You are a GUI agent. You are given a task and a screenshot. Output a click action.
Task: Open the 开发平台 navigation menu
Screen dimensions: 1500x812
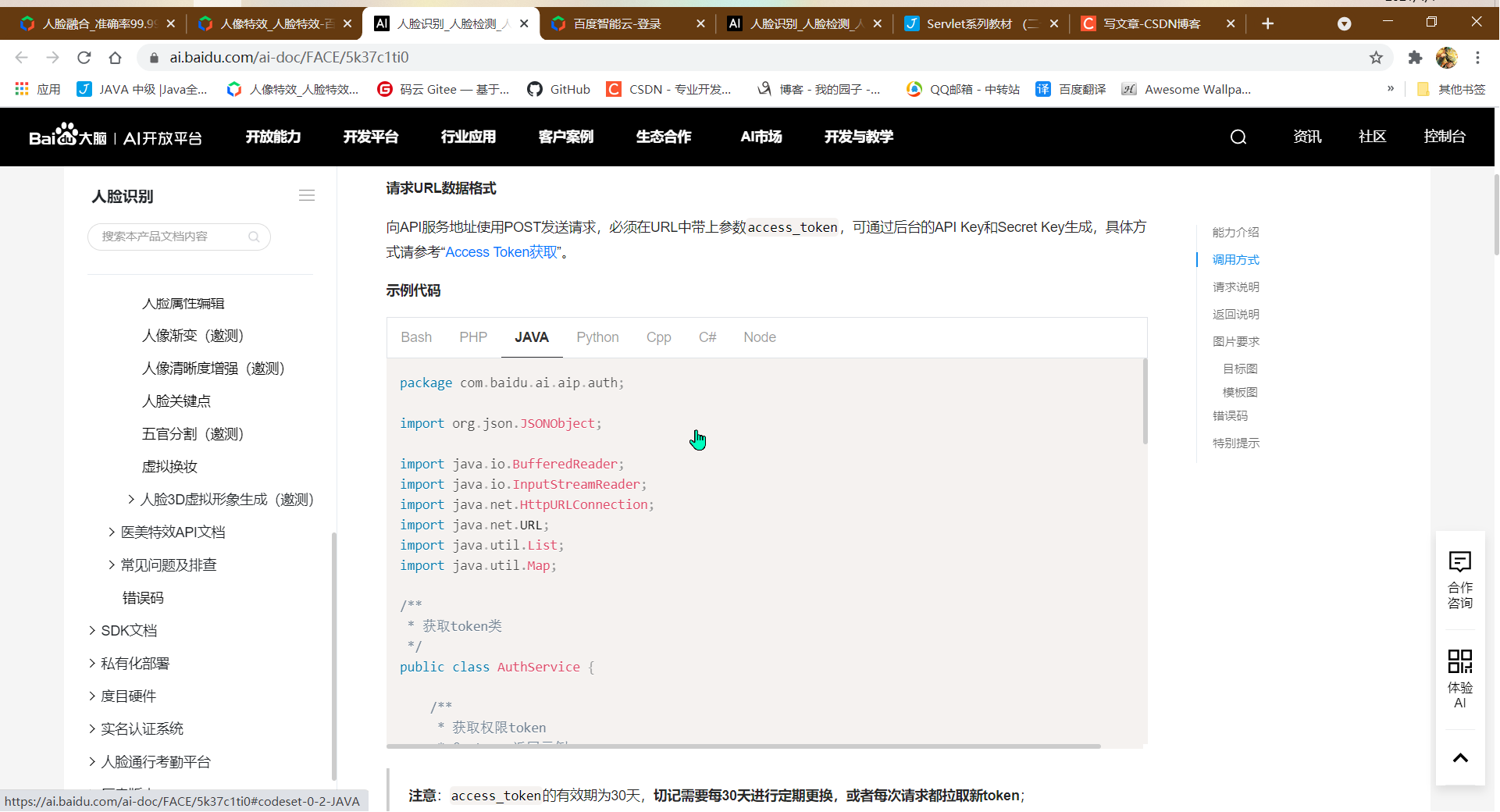coord(371,137)
